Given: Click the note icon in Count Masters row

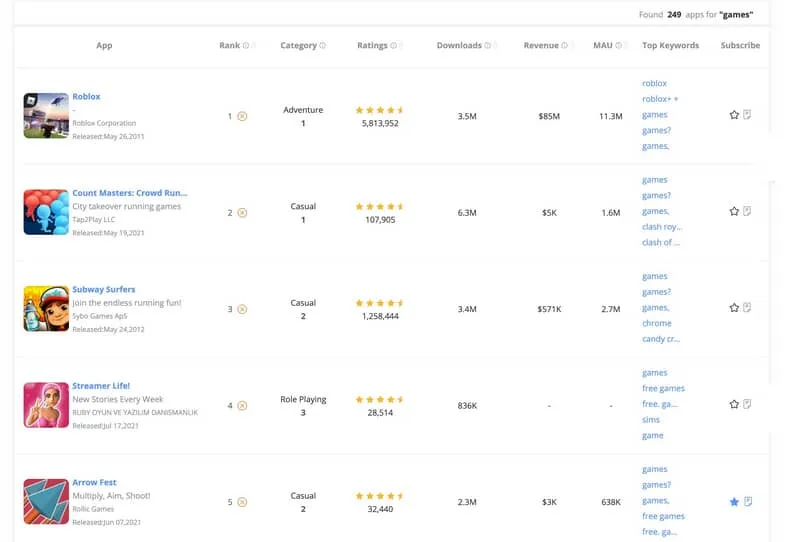Looking at the screenshot, I should click(747, 211).
